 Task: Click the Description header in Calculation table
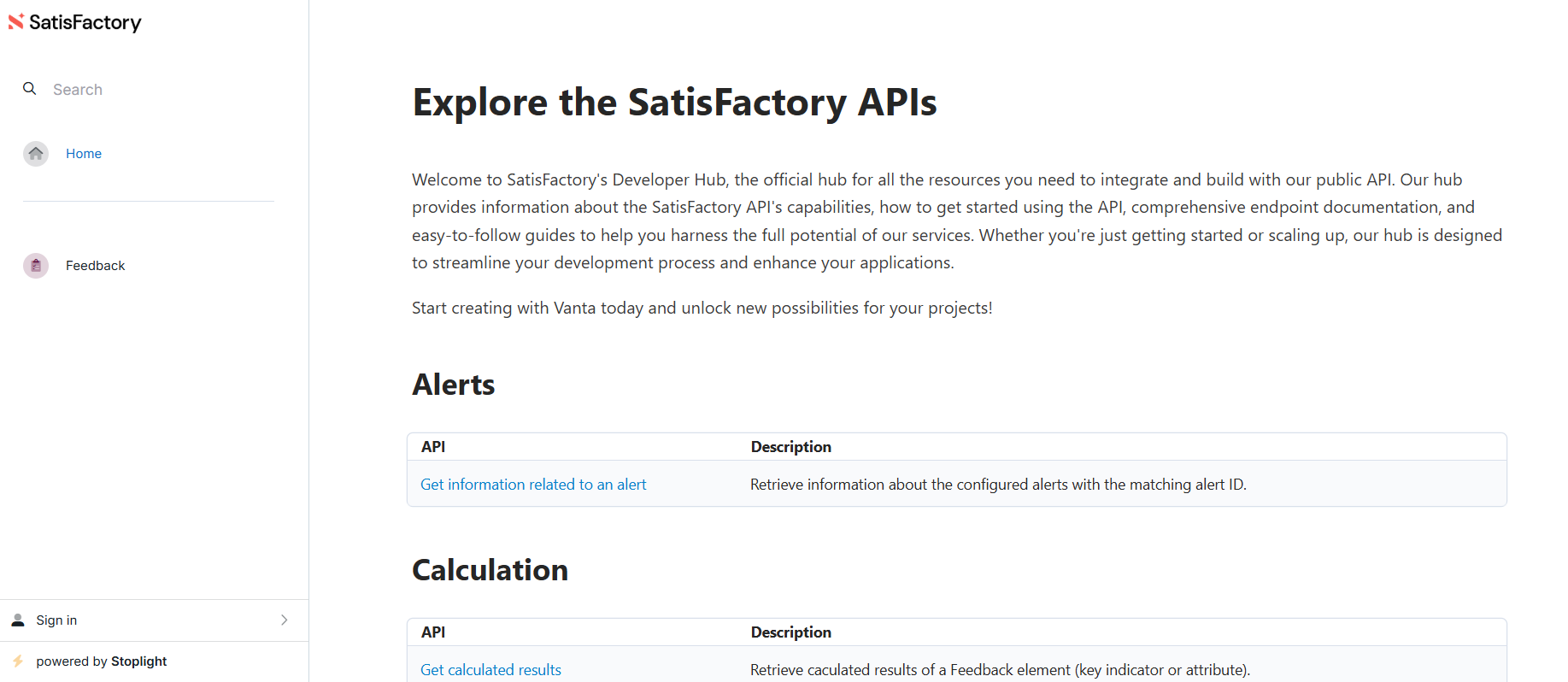point(790,632)
